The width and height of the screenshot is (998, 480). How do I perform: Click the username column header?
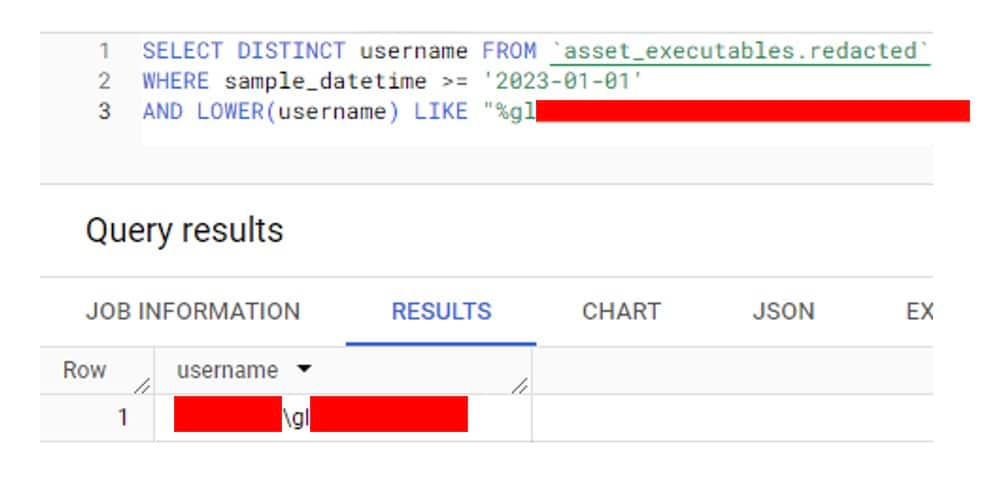point(227,370)
